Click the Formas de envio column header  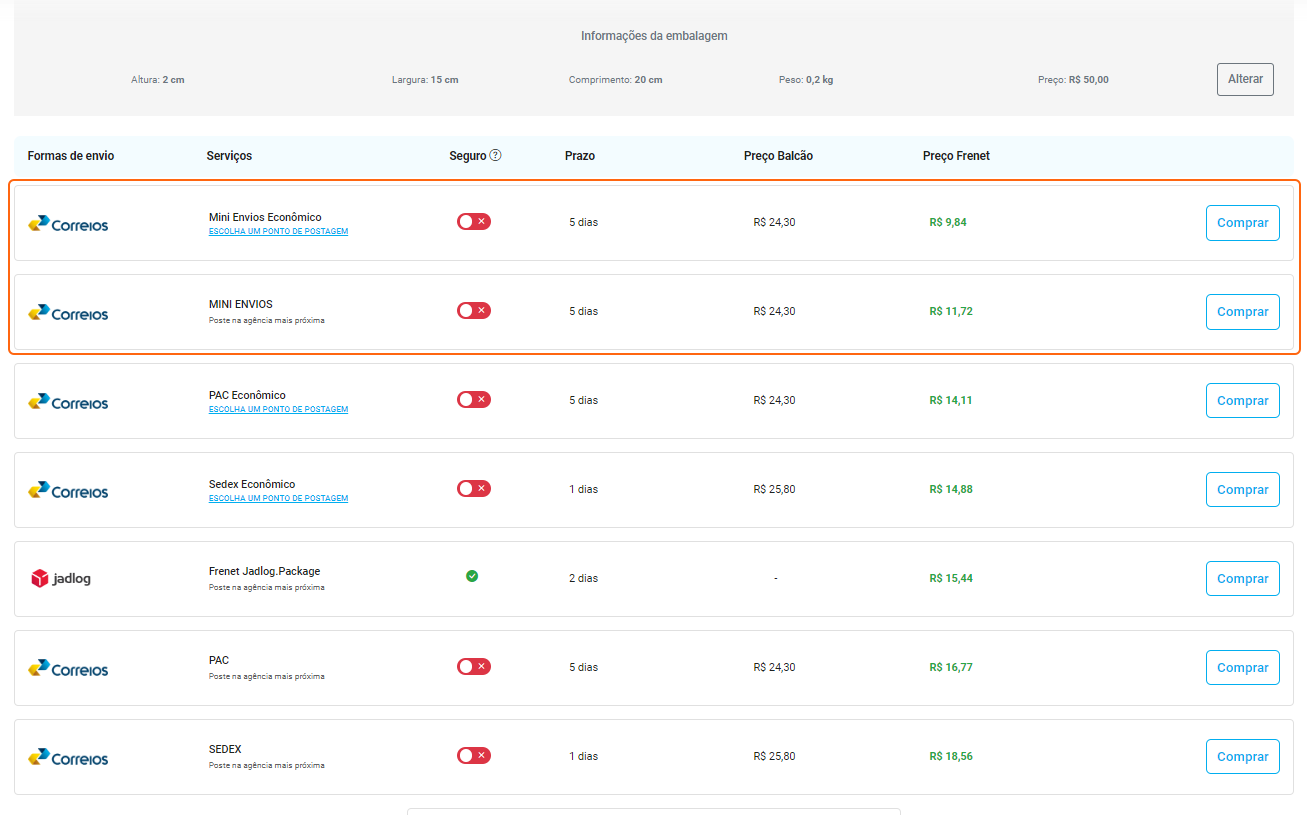tap(71, 156)
